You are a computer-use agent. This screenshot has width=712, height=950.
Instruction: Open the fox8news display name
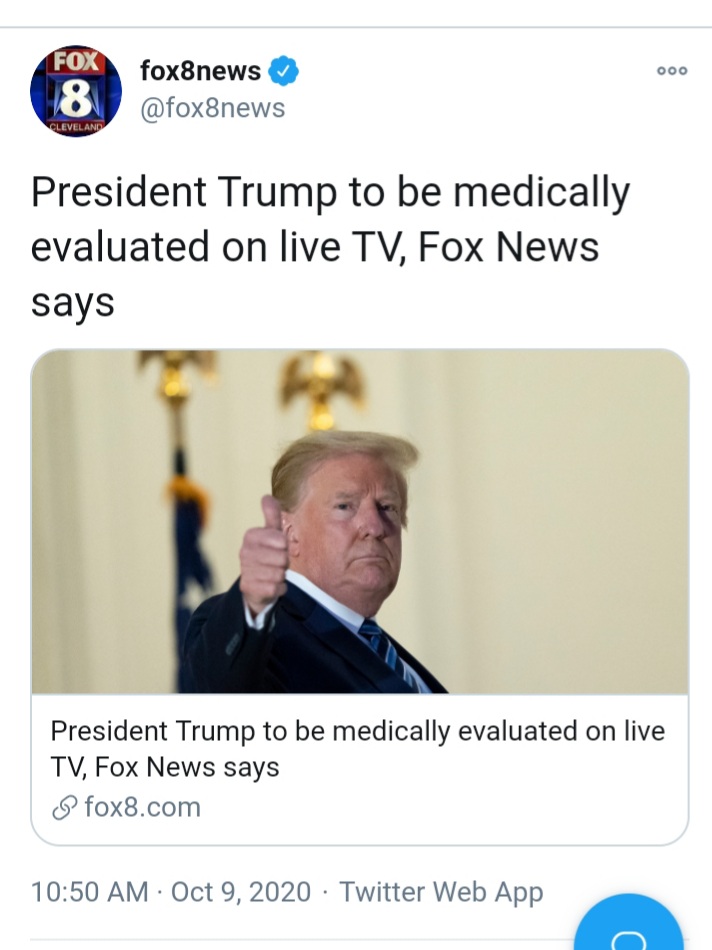click(201, 71)
